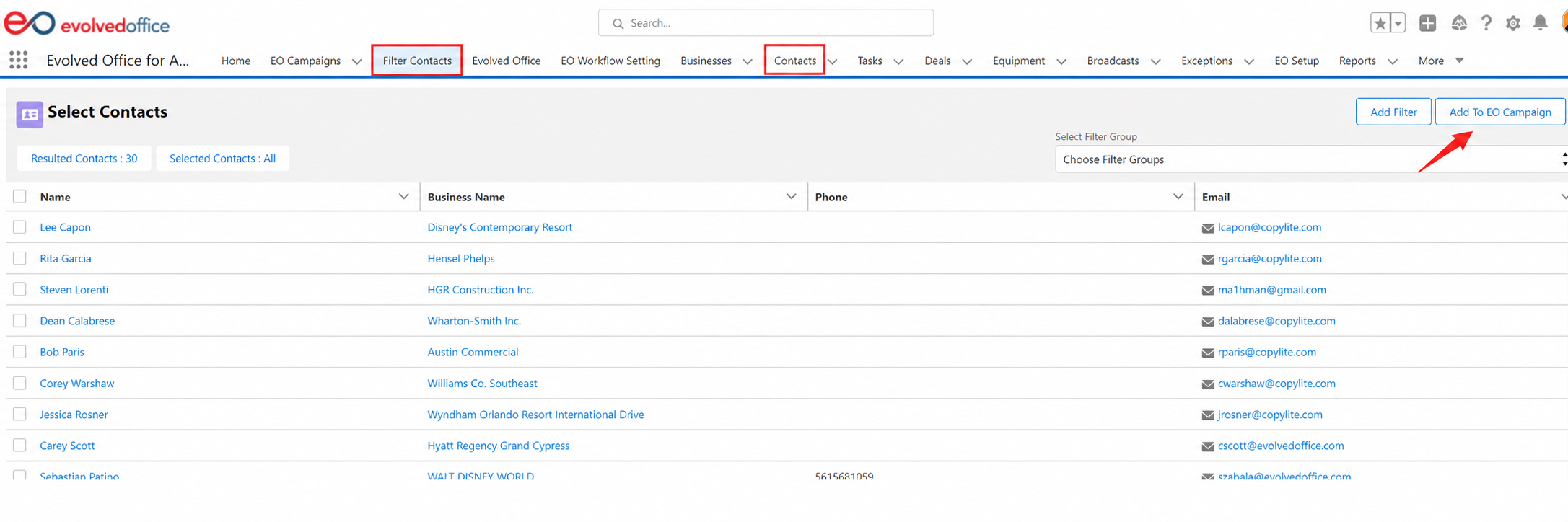Go to the Home tab

click(236, 61)
